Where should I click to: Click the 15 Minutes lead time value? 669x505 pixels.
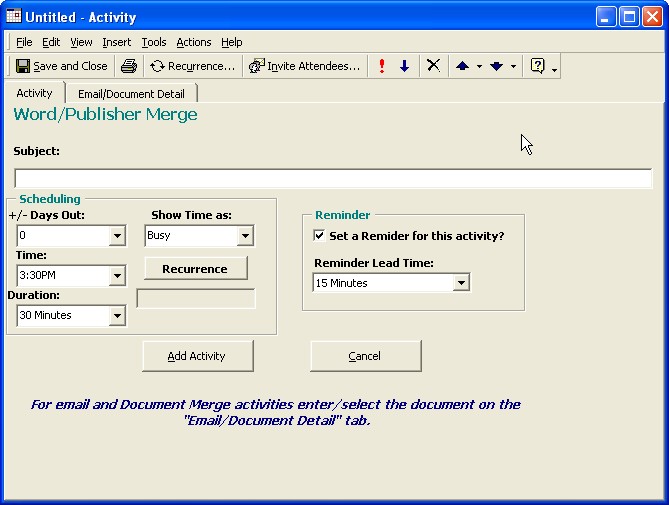point(383,283)
